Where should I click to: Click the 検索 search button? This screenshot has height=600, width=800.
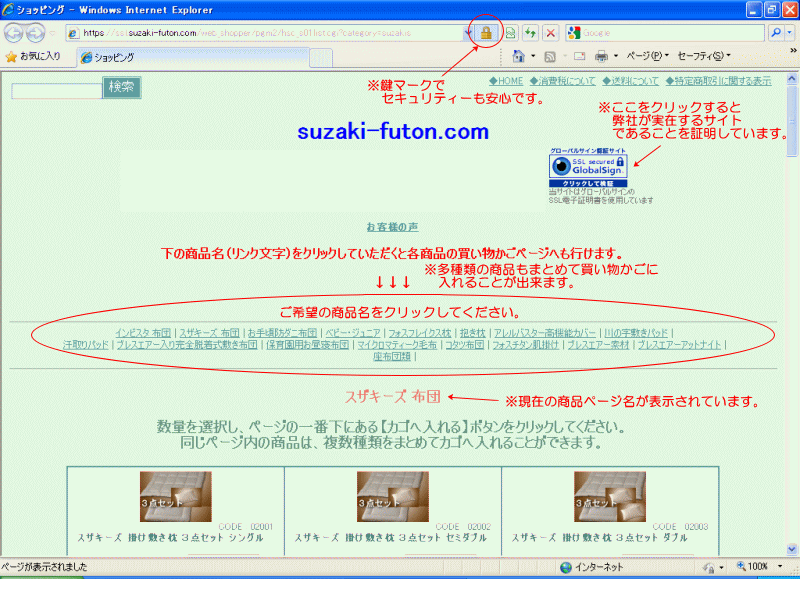coord(121,87)
